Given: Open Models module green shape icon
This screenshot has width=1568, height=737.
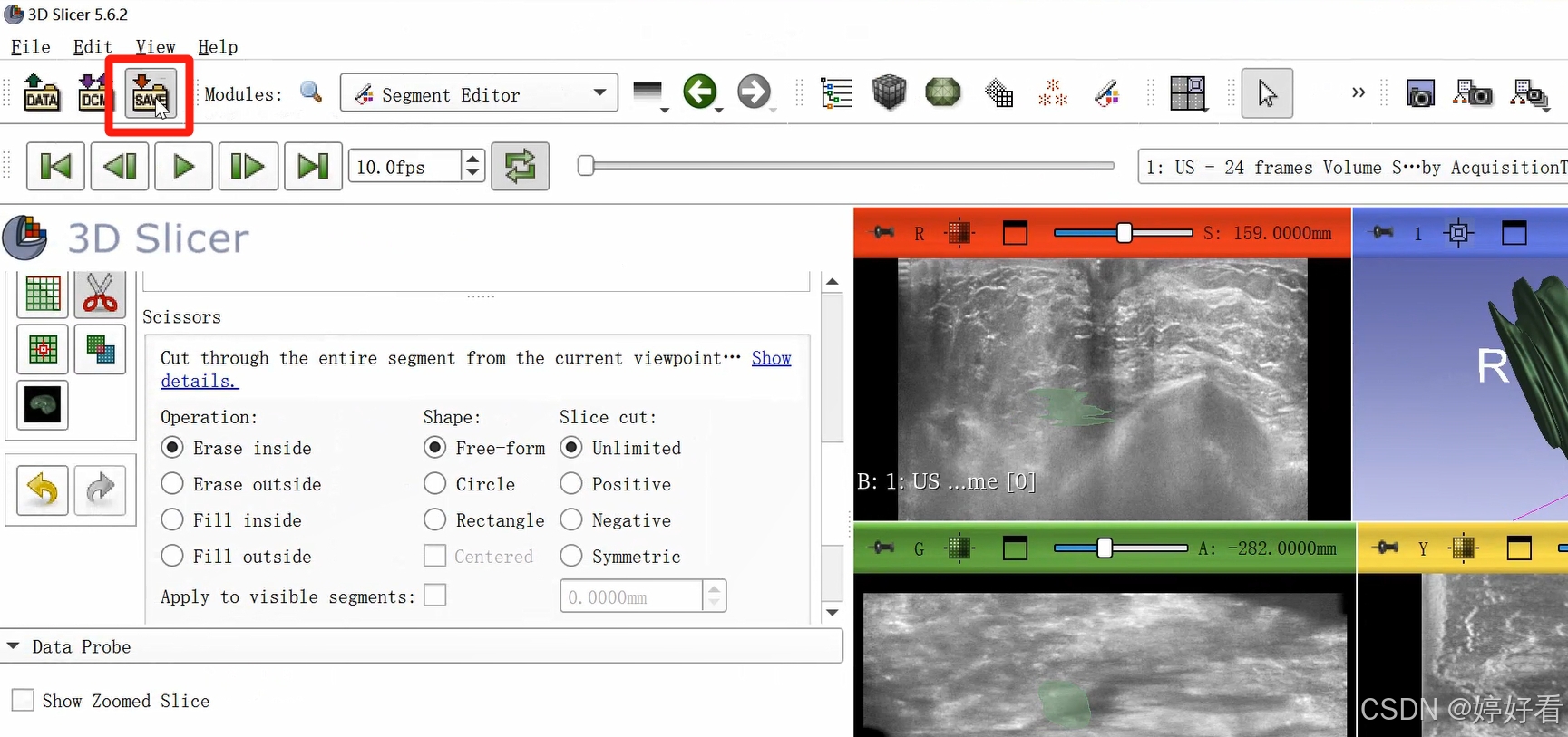Looking at the screenshot, I should pyautogui.click(x=943, y=92).
